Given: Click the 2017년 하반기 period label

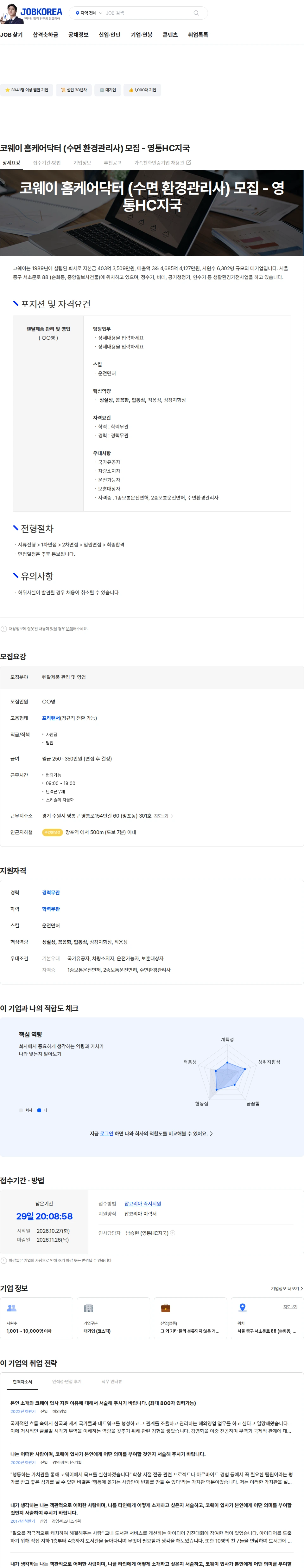Looking at the screenshot, I should click(x=22, y=1521).
